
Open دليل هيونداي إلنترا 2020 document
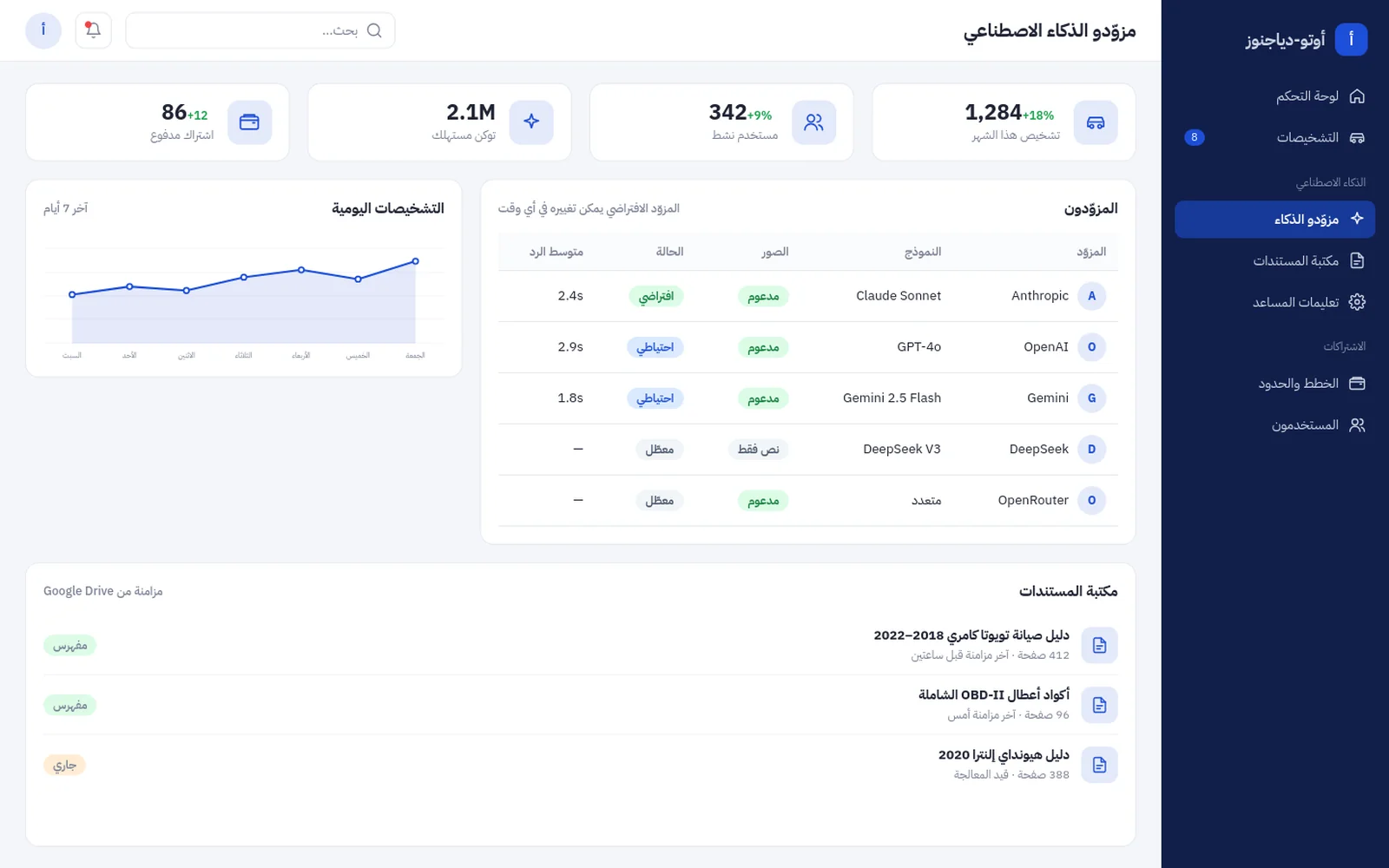(x=1004, y=755)
